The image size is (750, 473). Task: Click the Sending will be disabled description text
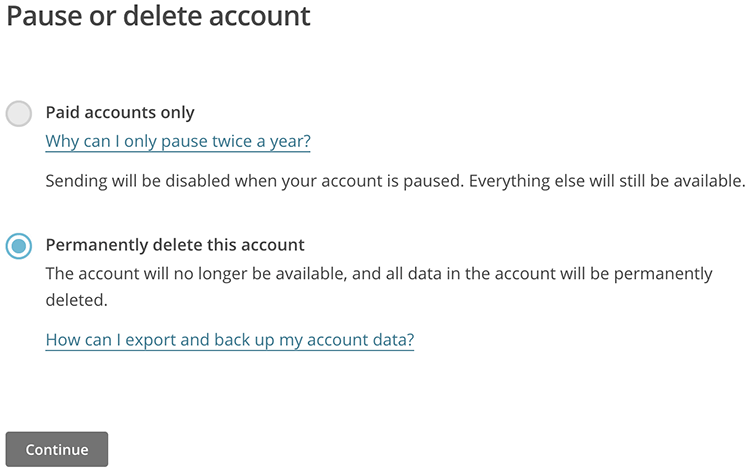250,181
